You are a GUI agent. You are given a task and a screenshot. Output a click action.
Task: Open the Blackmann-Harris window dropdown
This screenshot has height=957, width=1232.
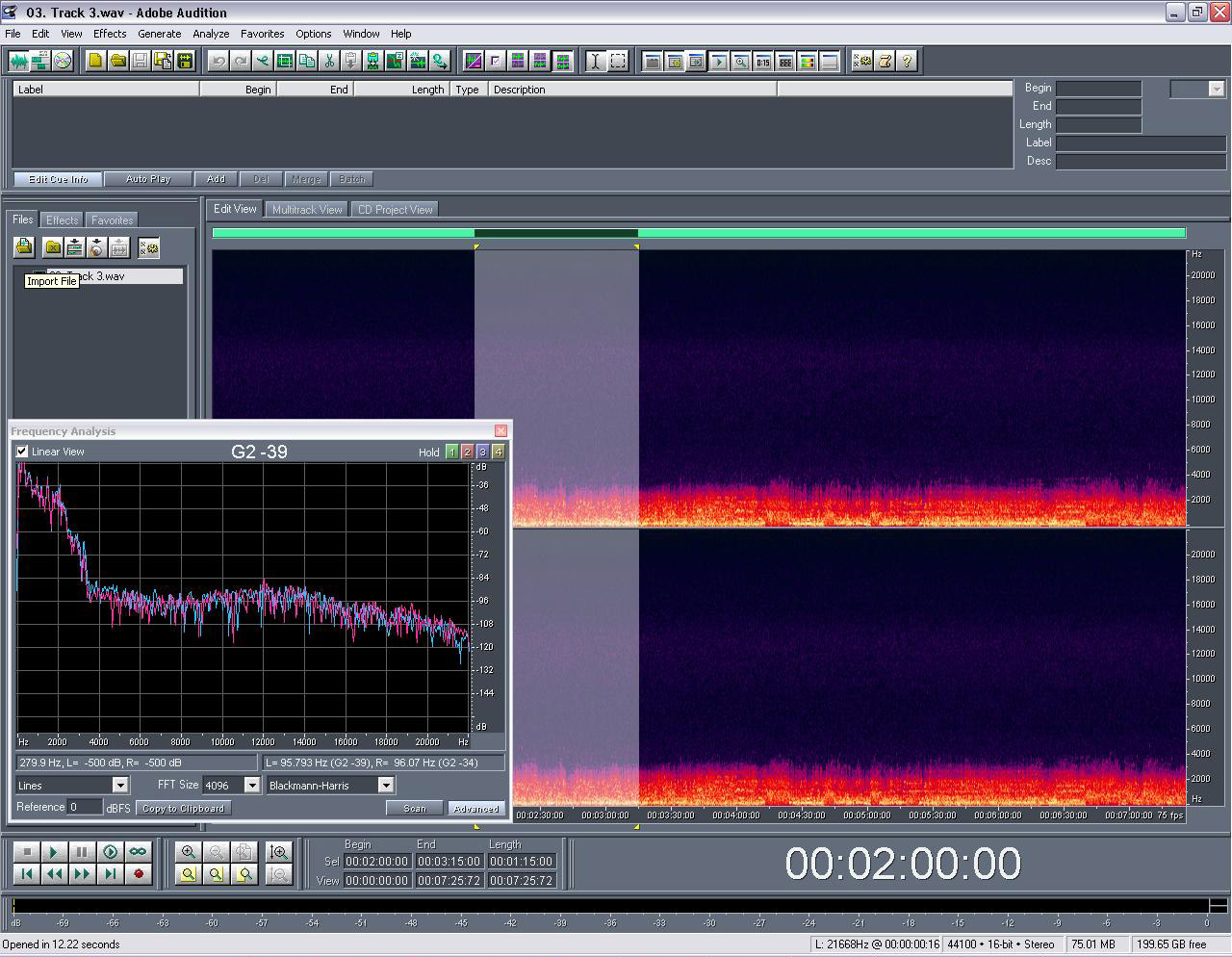coord(386,785)
